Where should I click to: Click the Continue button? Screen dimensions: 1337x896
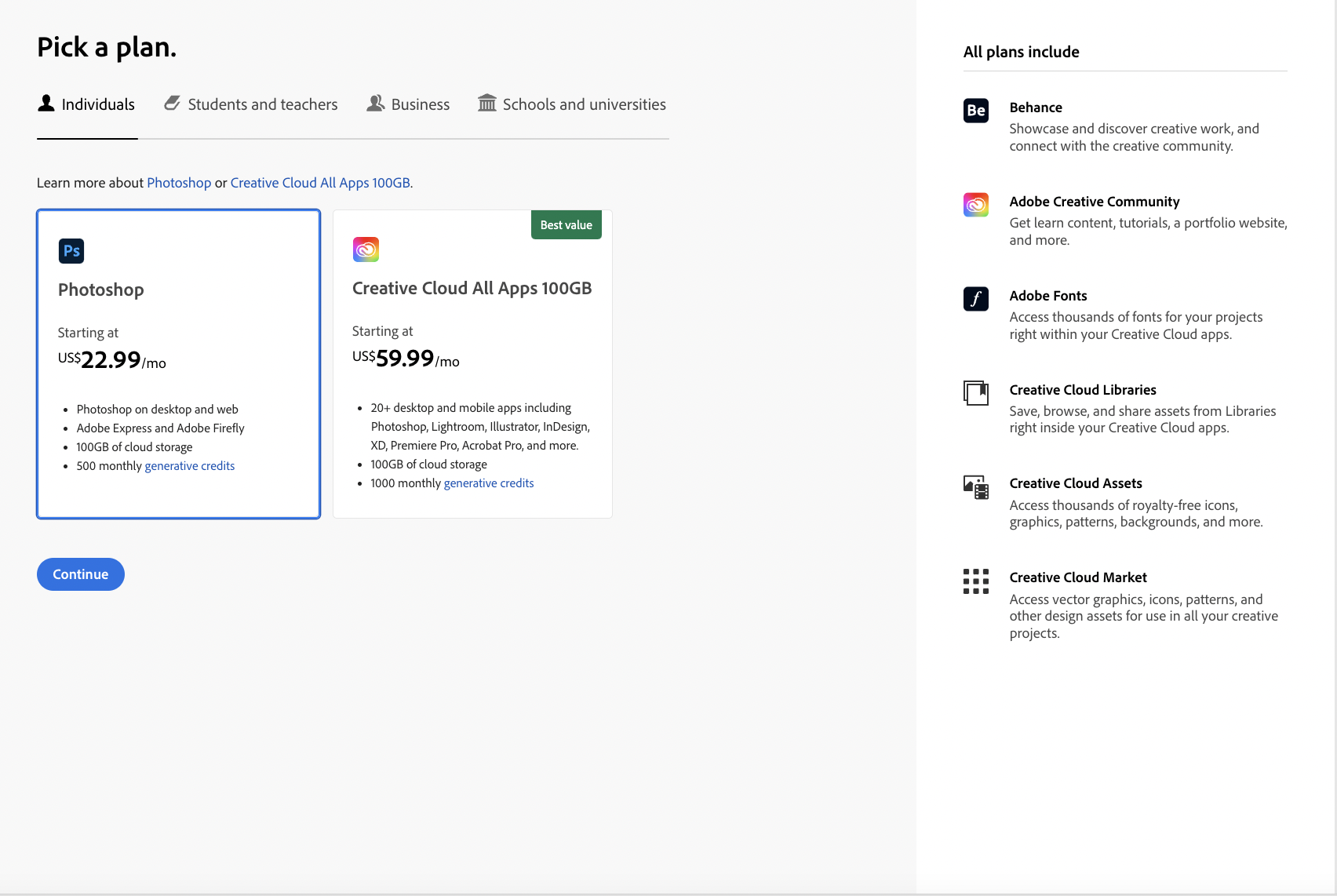[81, 574]
